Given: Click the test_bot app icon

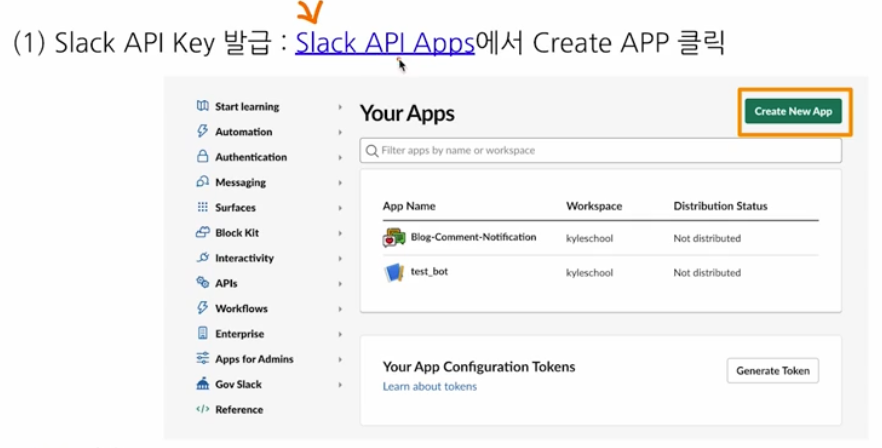Looking at the screenshot, I should tap(394, 272).
